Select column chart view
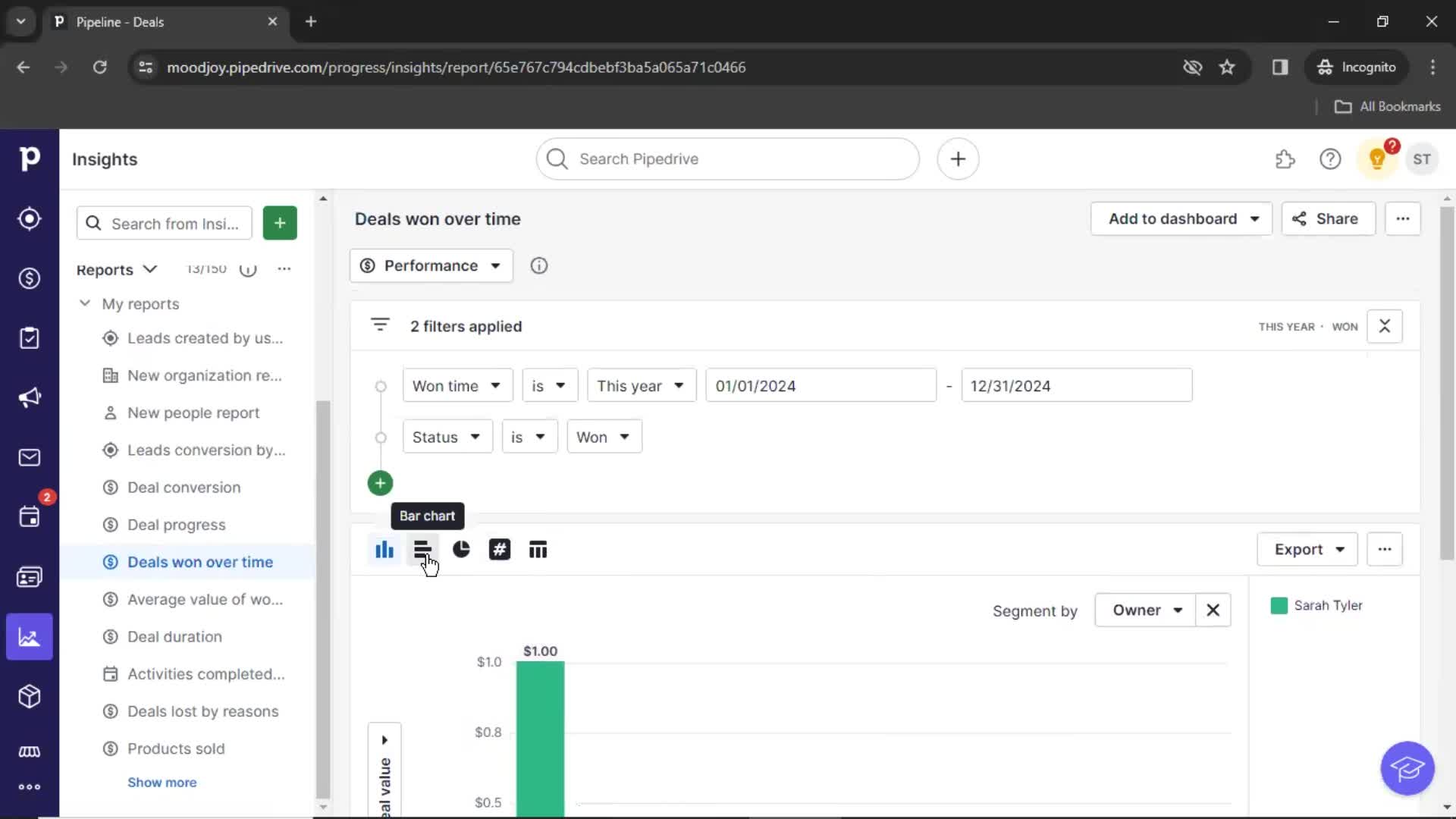 [384, 550]
